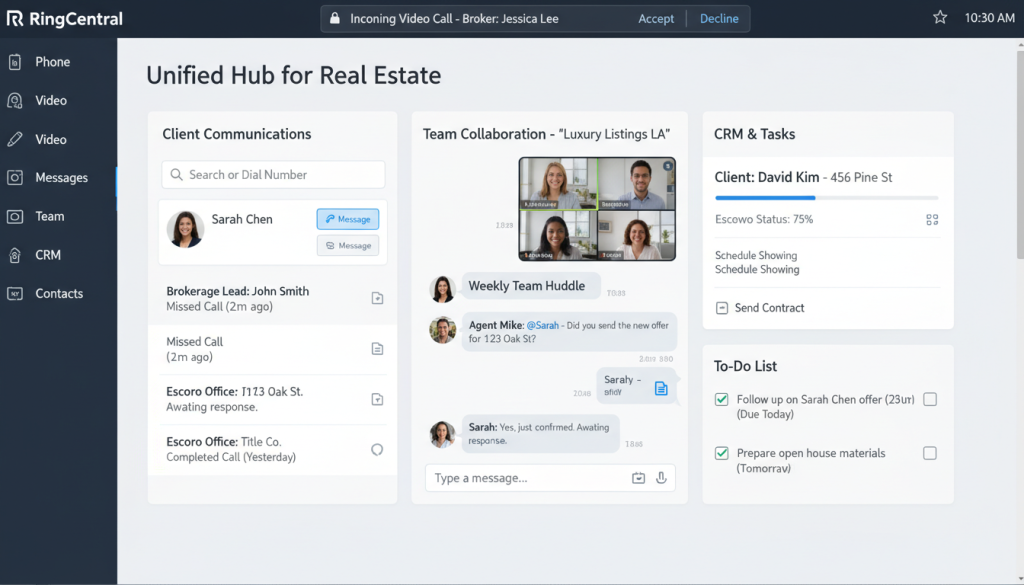Open note icon for Escoro Office Oak St.
1024x585 pixels.
[377, 399]
